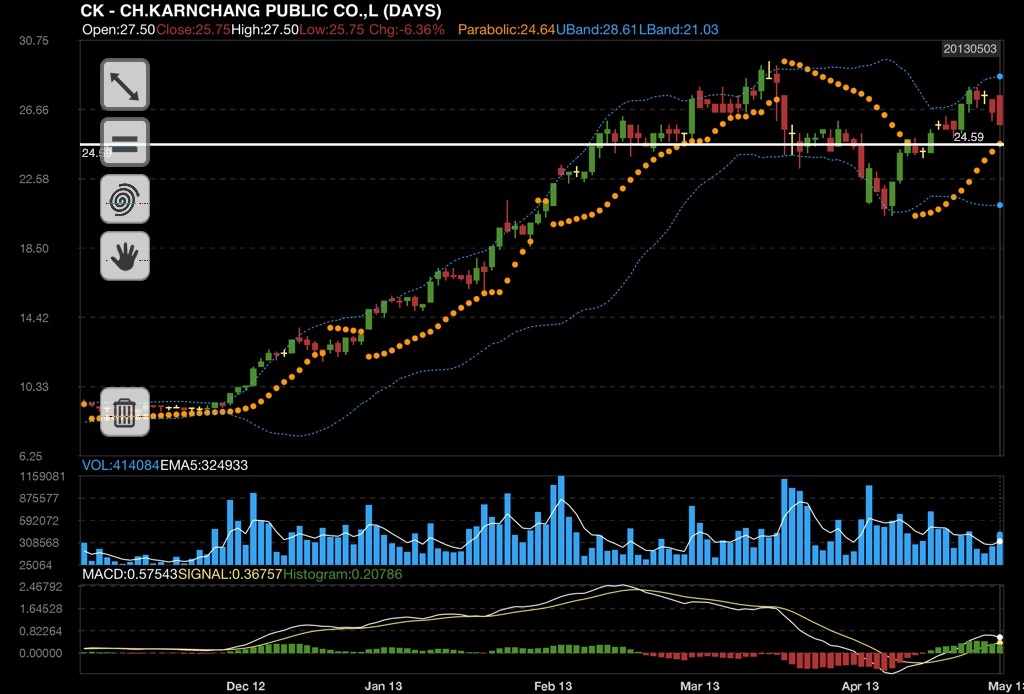Click the EMA5:324933 readout
This screenshot has height=694, width=1024.
204,465
